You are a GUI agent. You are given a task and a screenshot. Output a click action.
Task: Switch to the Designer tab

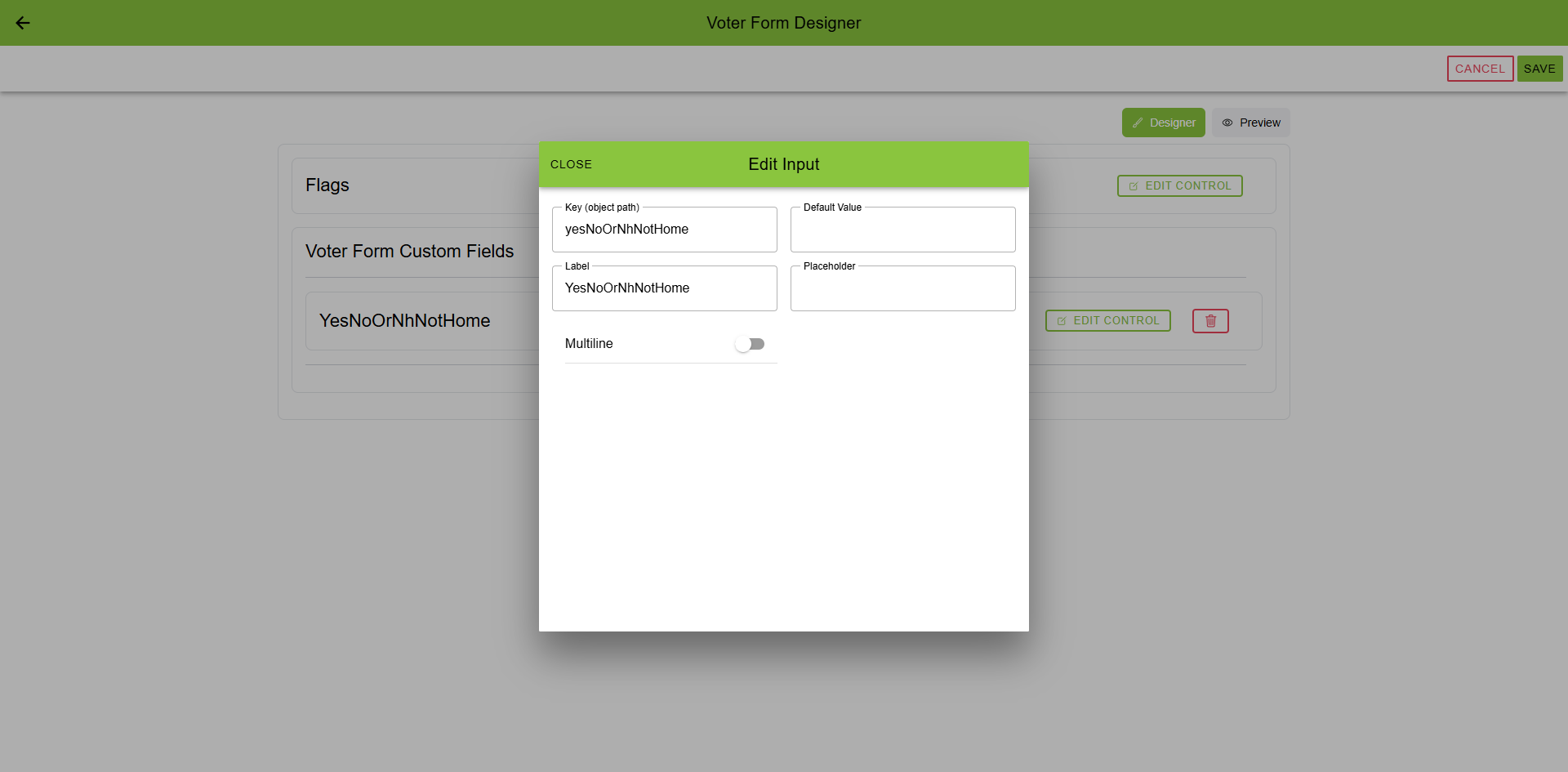1163,123
